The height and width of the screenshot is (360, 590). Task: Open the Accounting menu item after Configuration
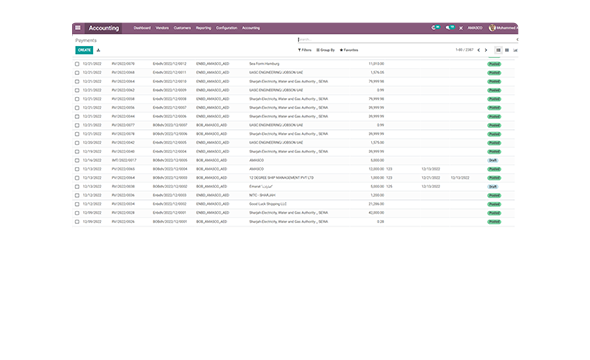point(251,28)
